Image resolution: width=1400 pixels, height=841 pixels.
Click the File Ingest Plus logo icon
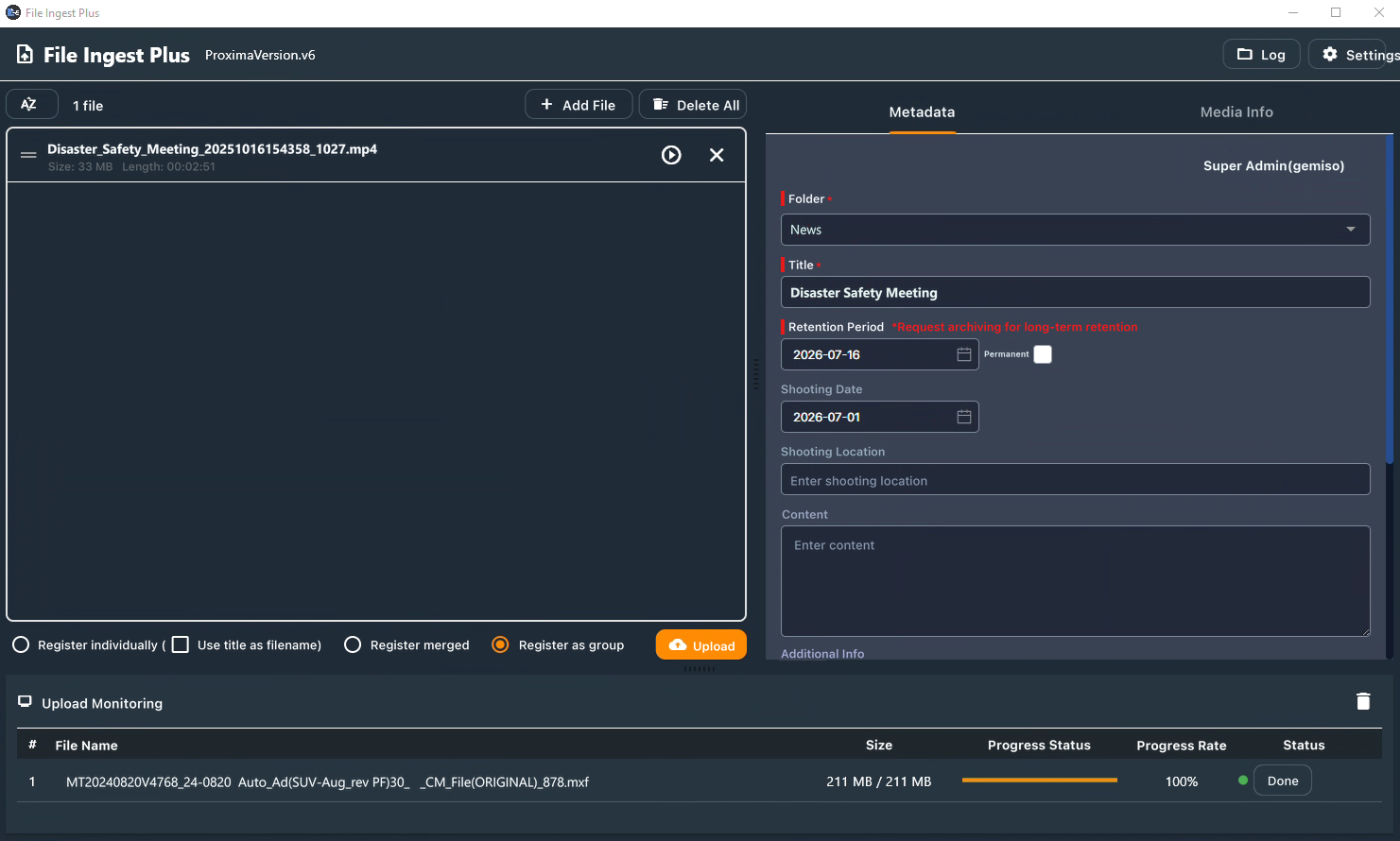point(25,55)
